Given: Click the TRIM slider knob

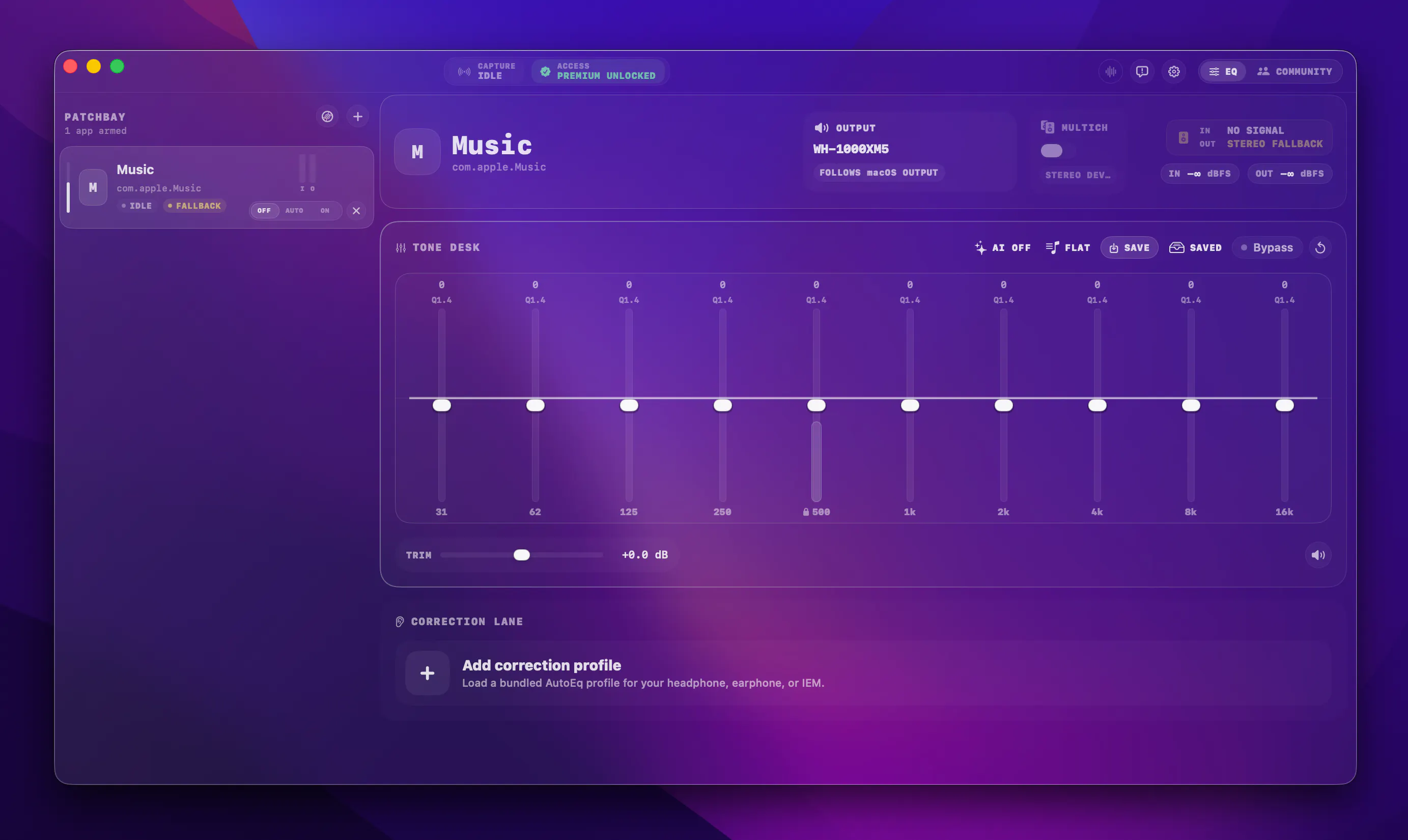Looking at the screenshot, I should click(x=522, y=555).
